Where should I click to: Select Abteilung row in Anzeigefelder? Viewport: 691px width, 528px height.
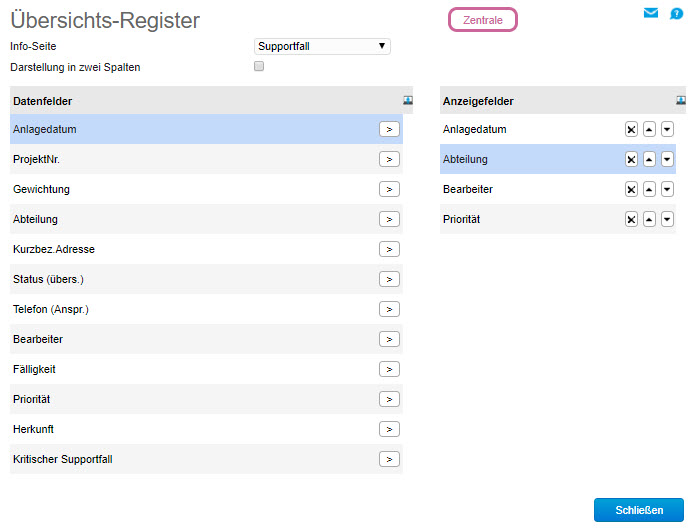coord(558,159)
